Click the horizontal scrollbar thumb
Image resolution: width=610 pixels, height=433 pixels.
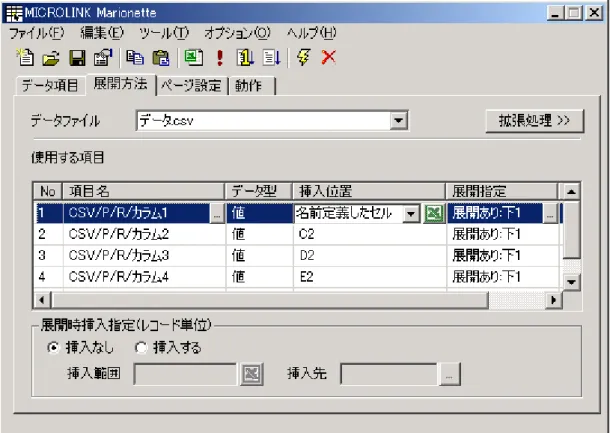[x=270, y=300]
